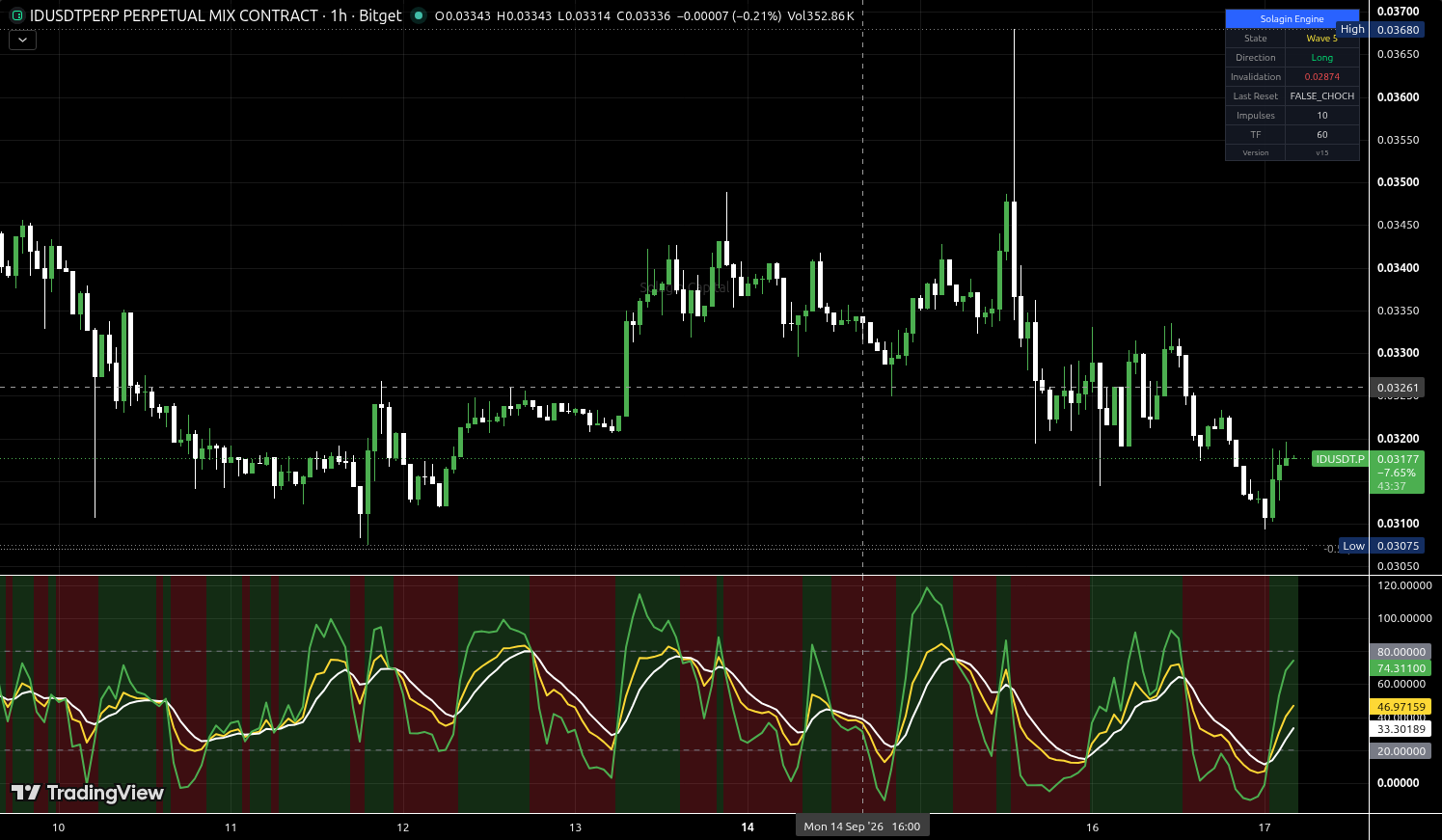Screen dimensions: 1442x840
Task: Click the Bitget exchange name
Action: (x=380, y=15)
